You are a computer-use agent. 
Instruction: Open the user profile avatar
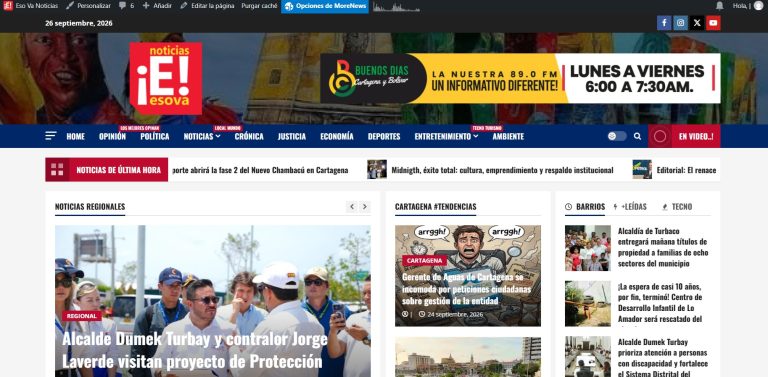pyautogui.click(x=758, y=6)
